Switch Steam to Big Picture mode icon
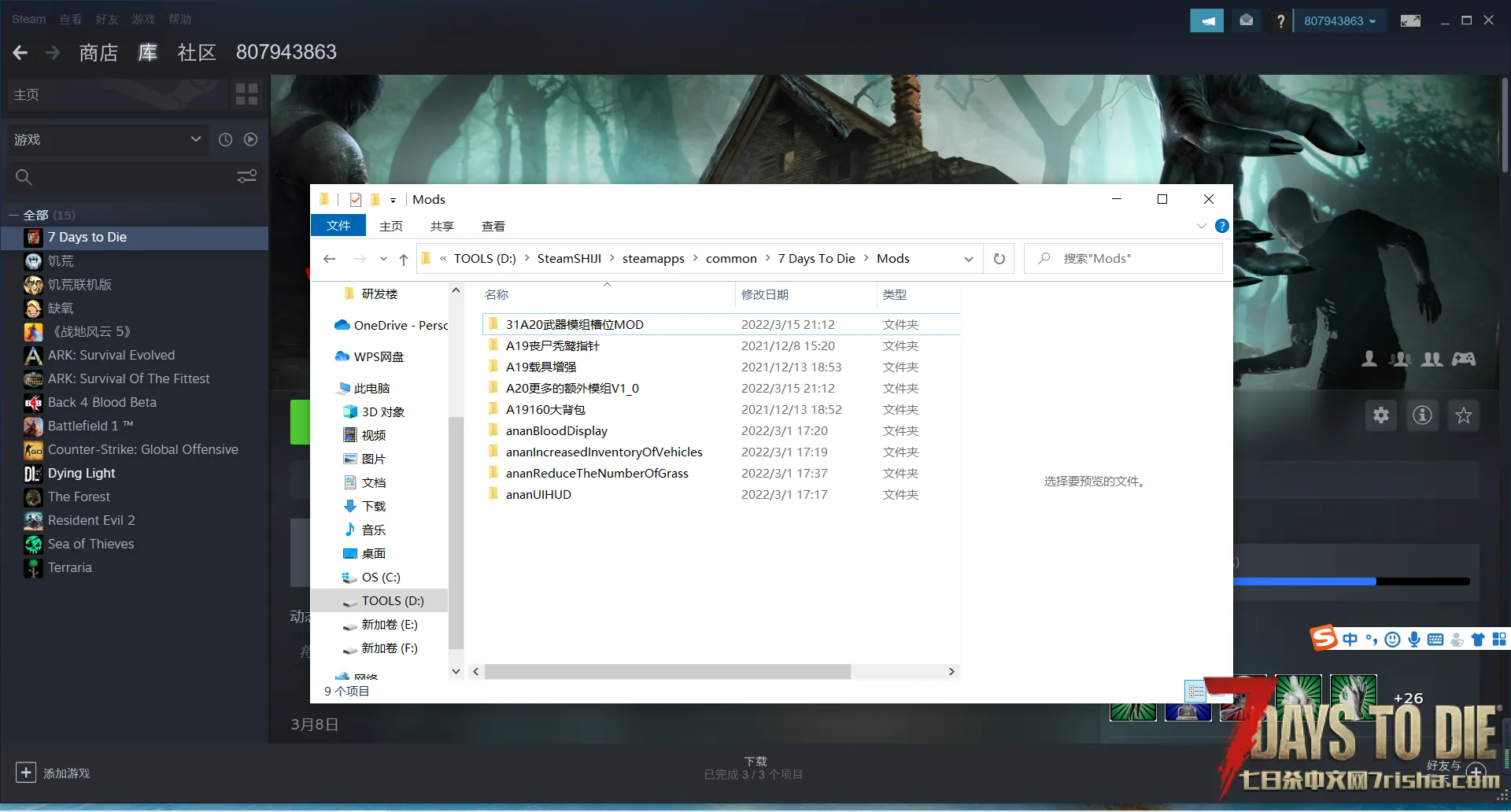This screenshot has width=1511, height=812. coord(1410,20)
